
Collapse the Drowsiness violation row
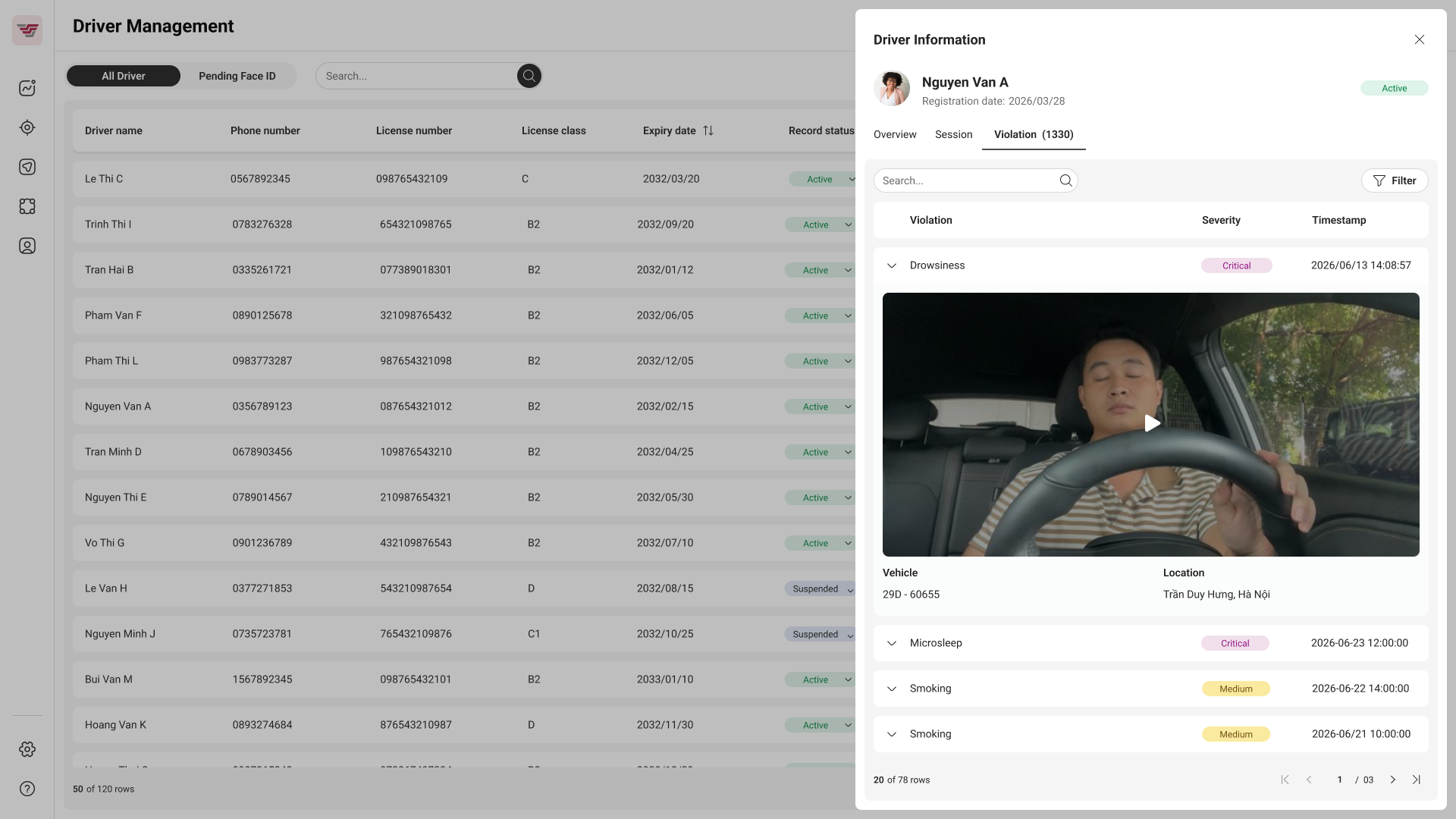pos(892,265)
